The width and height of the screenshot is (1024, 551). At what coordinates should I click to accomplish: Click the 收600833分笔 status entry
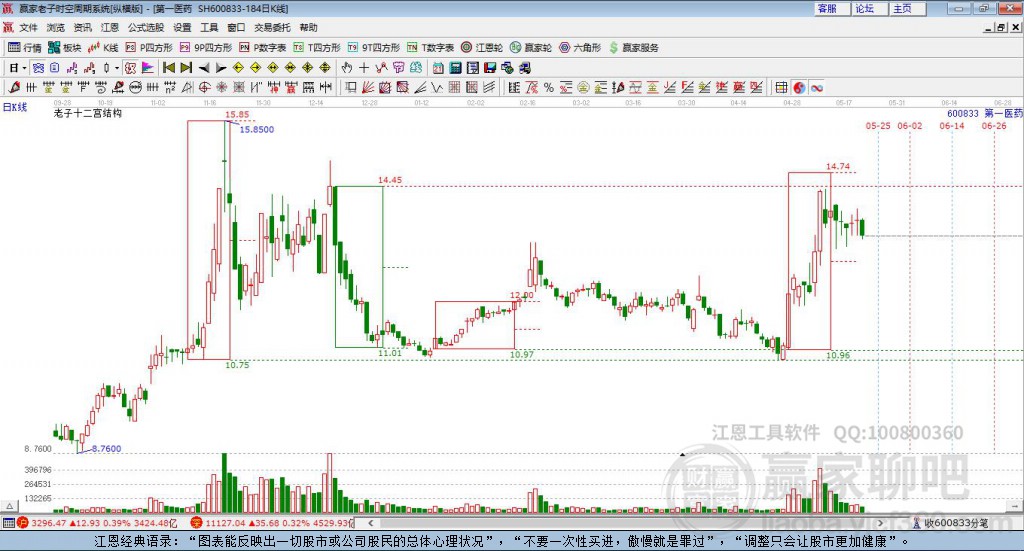(x=950, y=523)
